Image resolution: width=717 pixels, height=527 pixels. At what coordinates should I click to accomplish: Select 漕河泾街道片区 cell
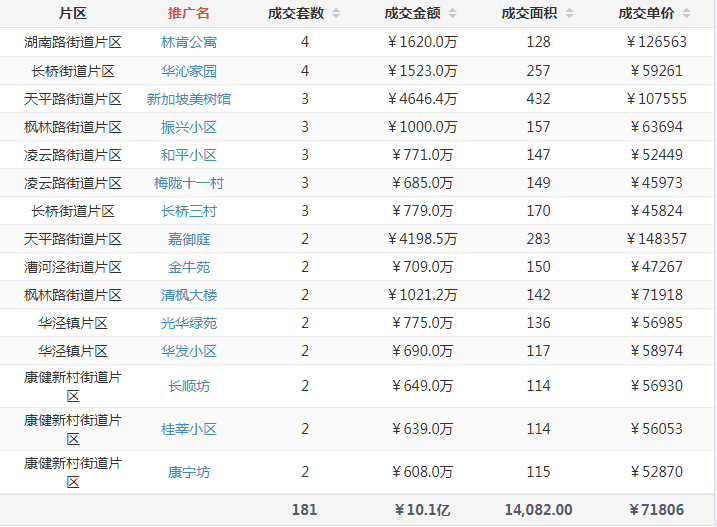coord(73,267)
